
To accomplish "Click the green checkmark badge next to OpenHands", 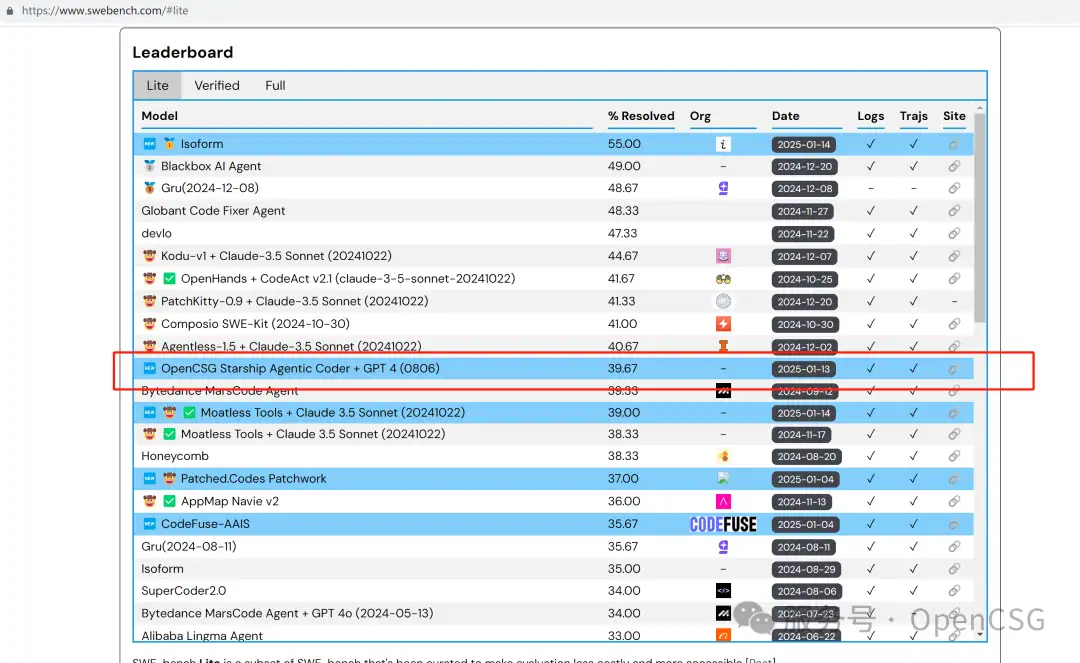I will (x=169, y=279).
